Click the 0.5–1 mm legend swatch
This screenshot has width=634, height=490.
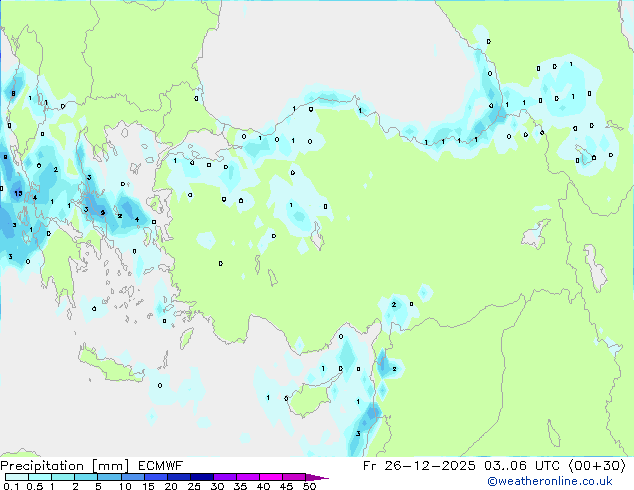(x=40, y=477)
